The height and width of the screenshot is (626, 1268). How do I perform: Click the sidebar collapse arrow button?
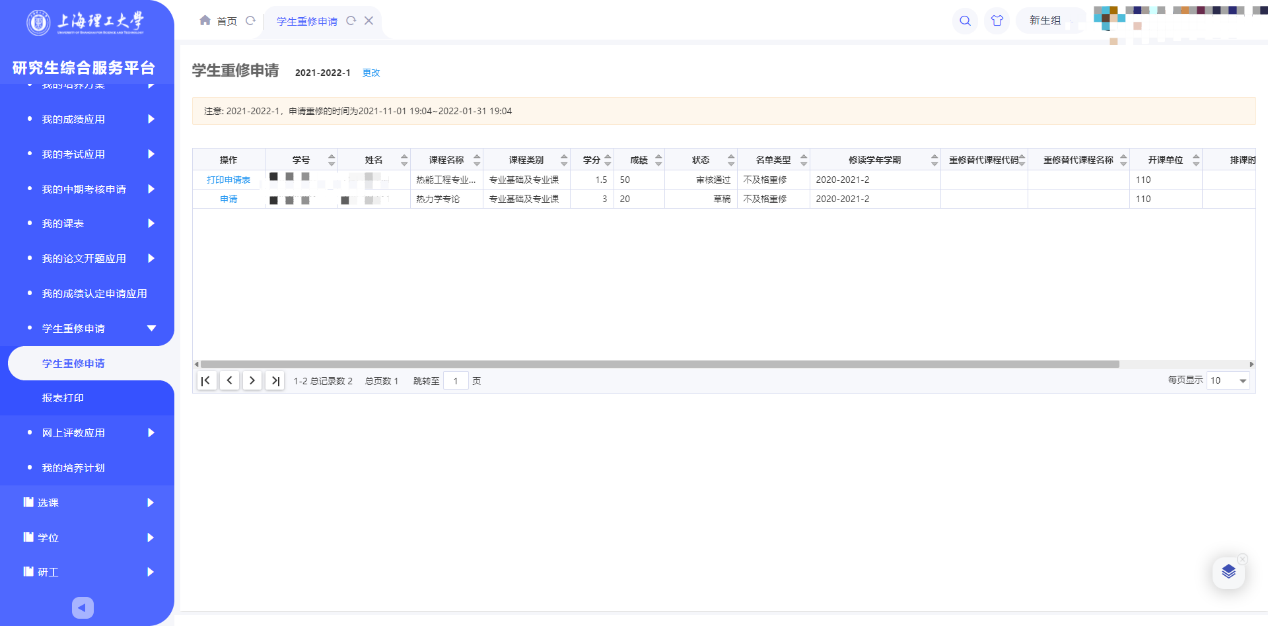[84, 607]
